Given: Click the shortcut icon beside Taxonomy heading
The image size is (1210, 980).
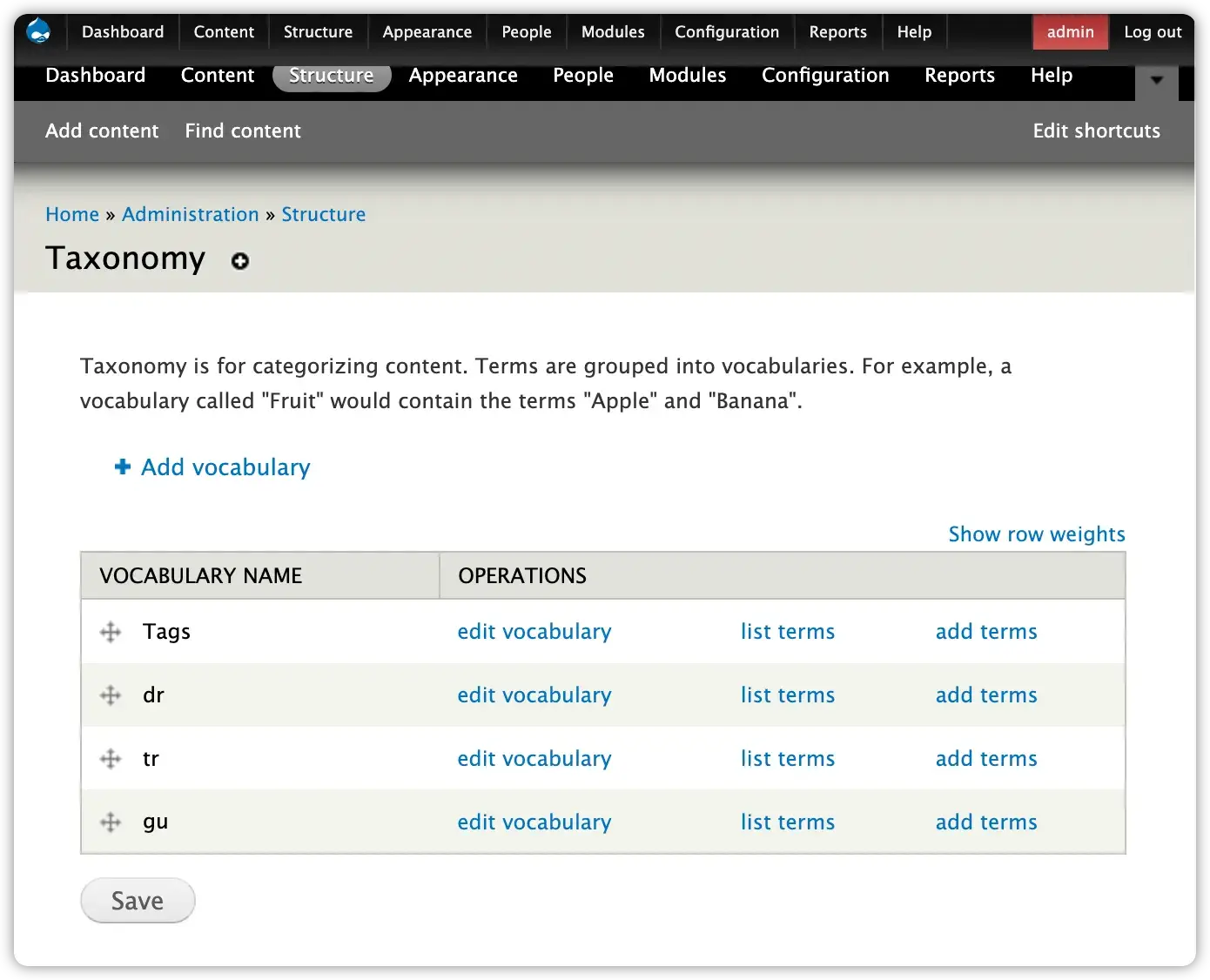Looking at the screenshot, I should coord(239,261).
